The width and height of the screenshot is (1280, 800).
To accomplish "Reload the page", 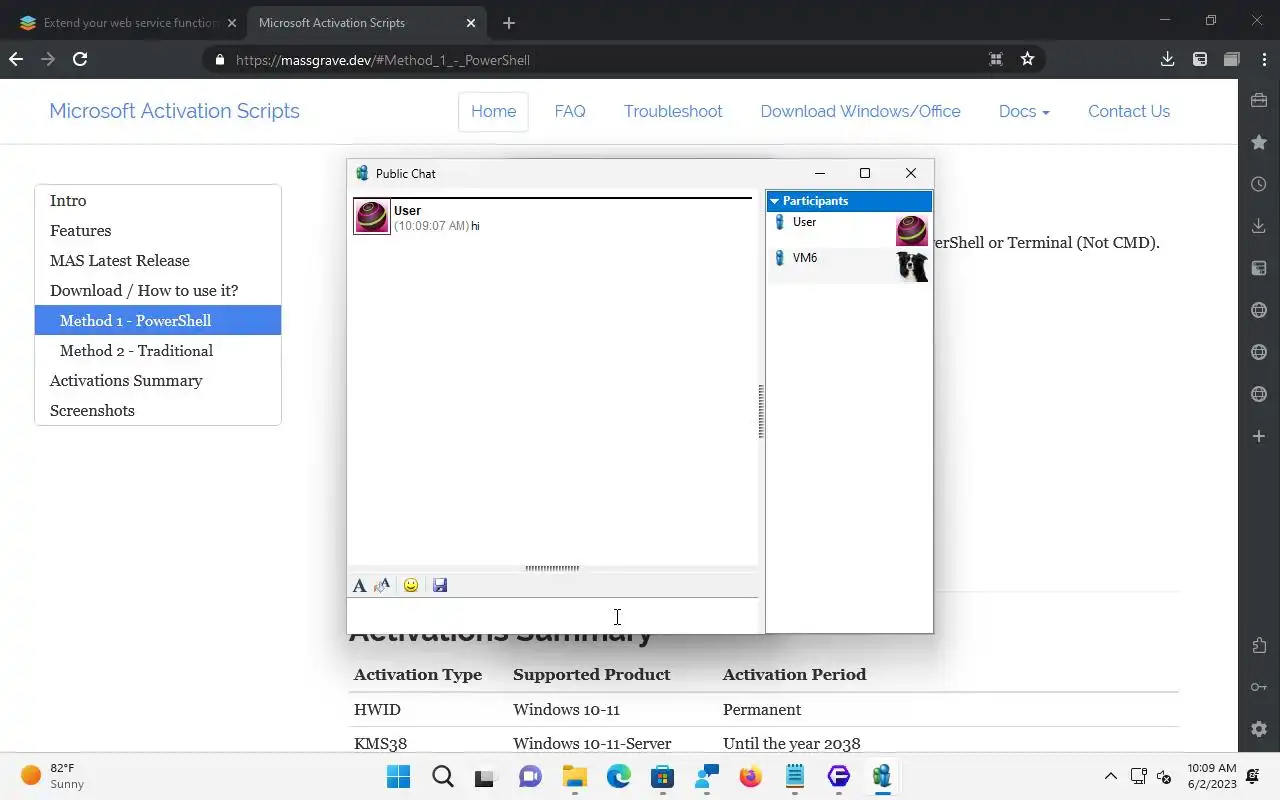I will [x=80, y=59].
